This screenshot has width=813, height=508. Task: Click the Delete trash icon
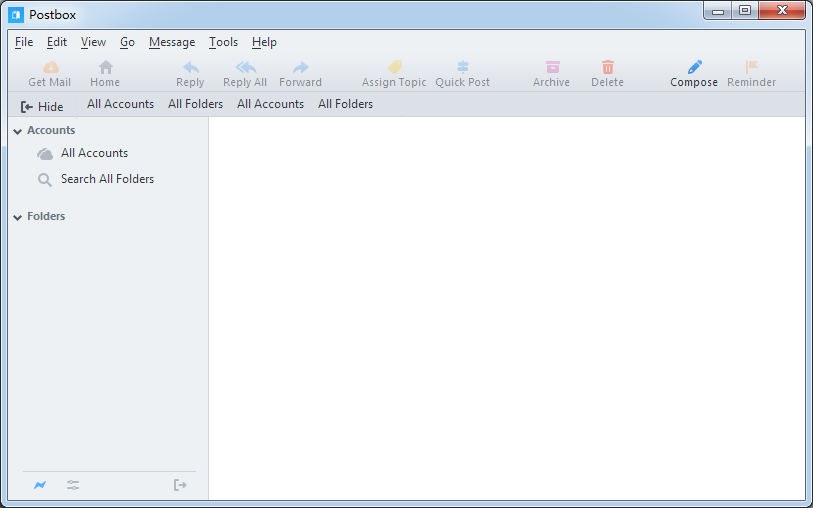coord(608,67)
